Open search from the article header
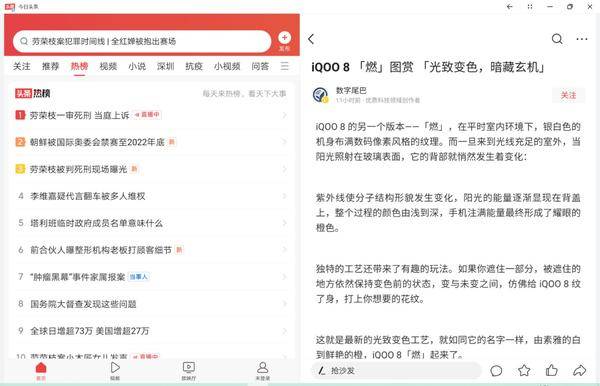600x386 pixels. [557, 39]
